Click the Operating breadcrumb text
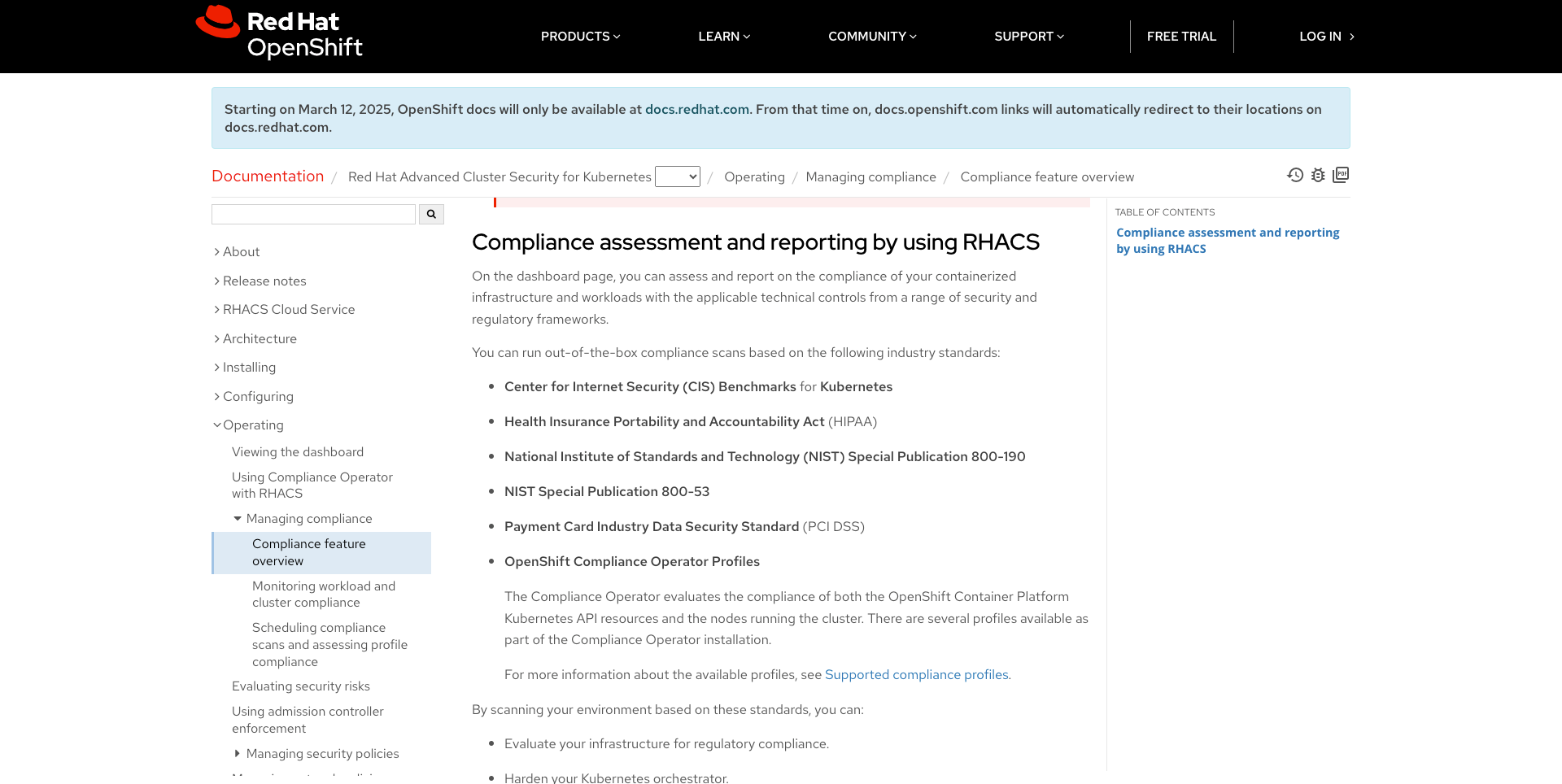The height and width of the screenshot is (784, 1562). 754,177
